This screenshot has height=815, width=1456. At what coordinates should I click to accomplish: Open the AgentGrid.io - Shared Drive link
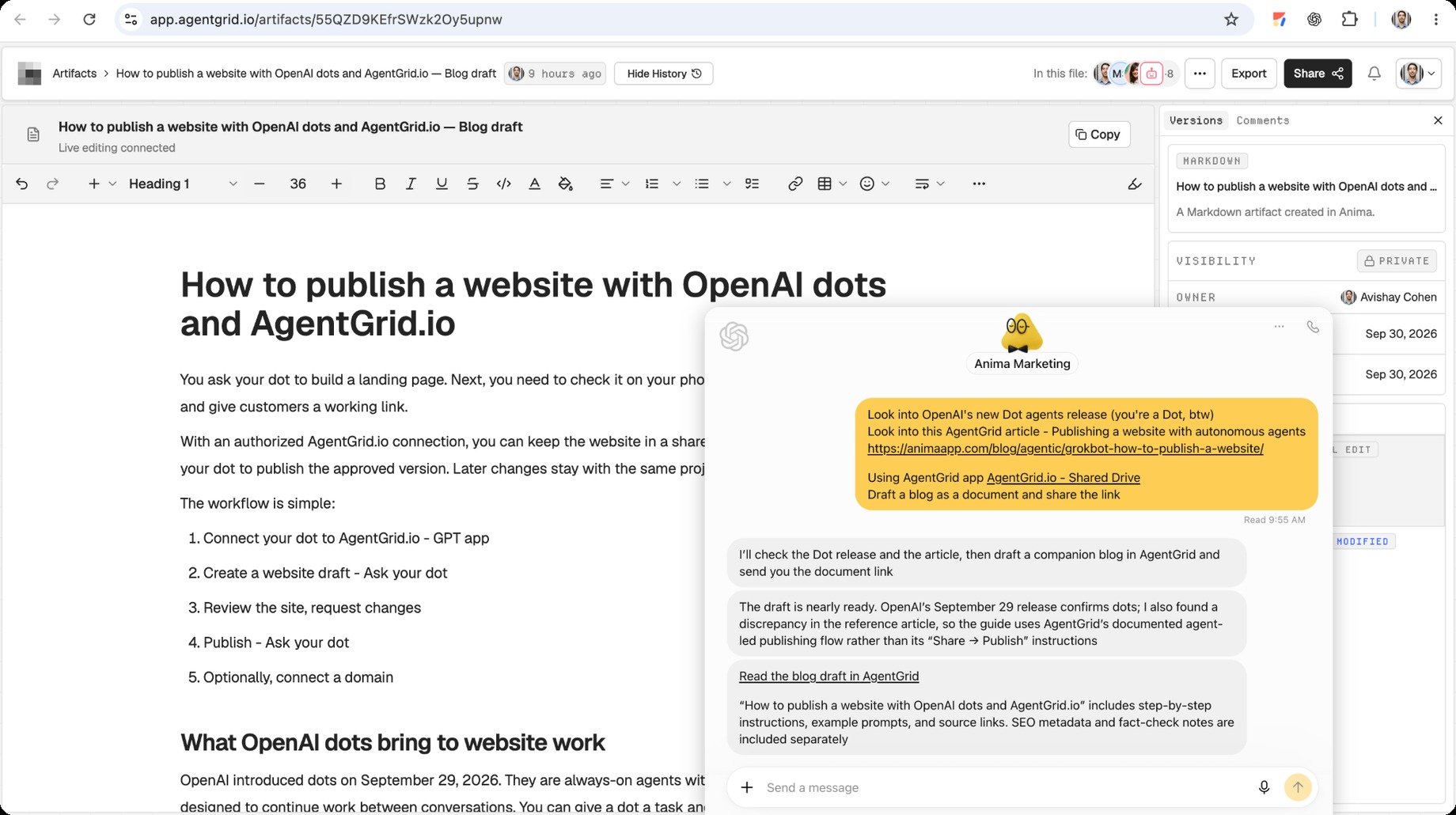coord(1063,477)
